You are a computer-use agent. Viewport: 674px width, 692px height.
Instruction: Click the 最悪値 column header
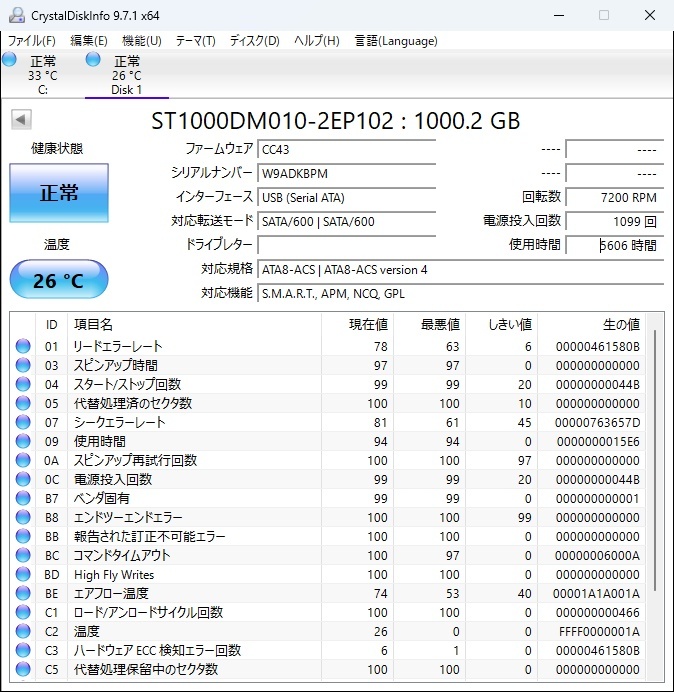click(x=429, y=325)
